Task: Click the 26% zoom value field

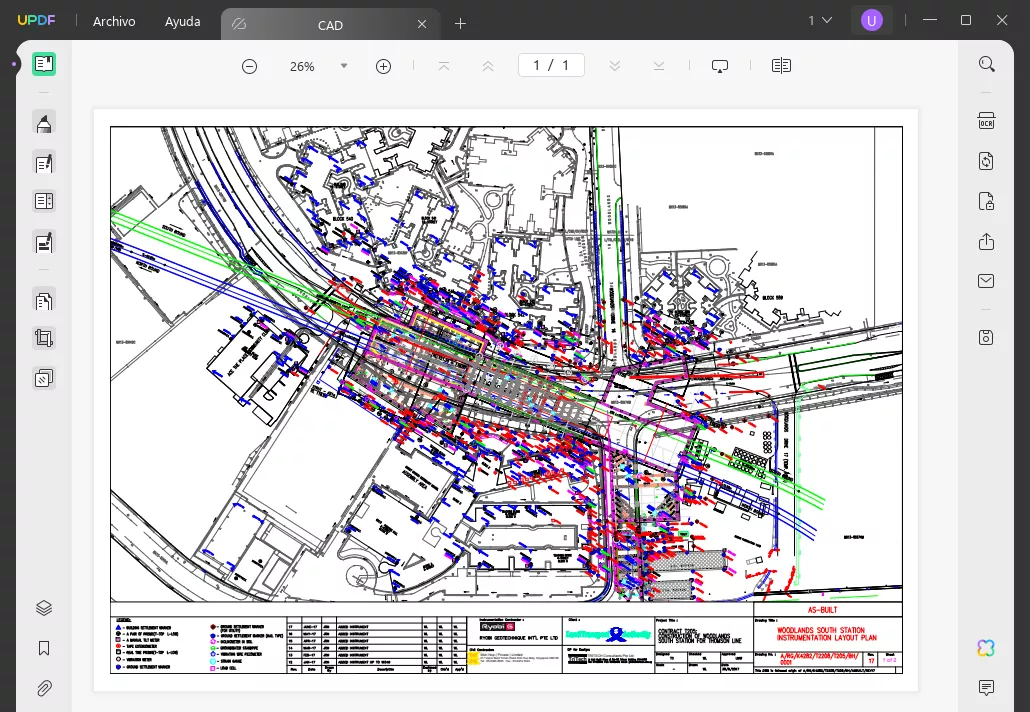Action: 302,66
